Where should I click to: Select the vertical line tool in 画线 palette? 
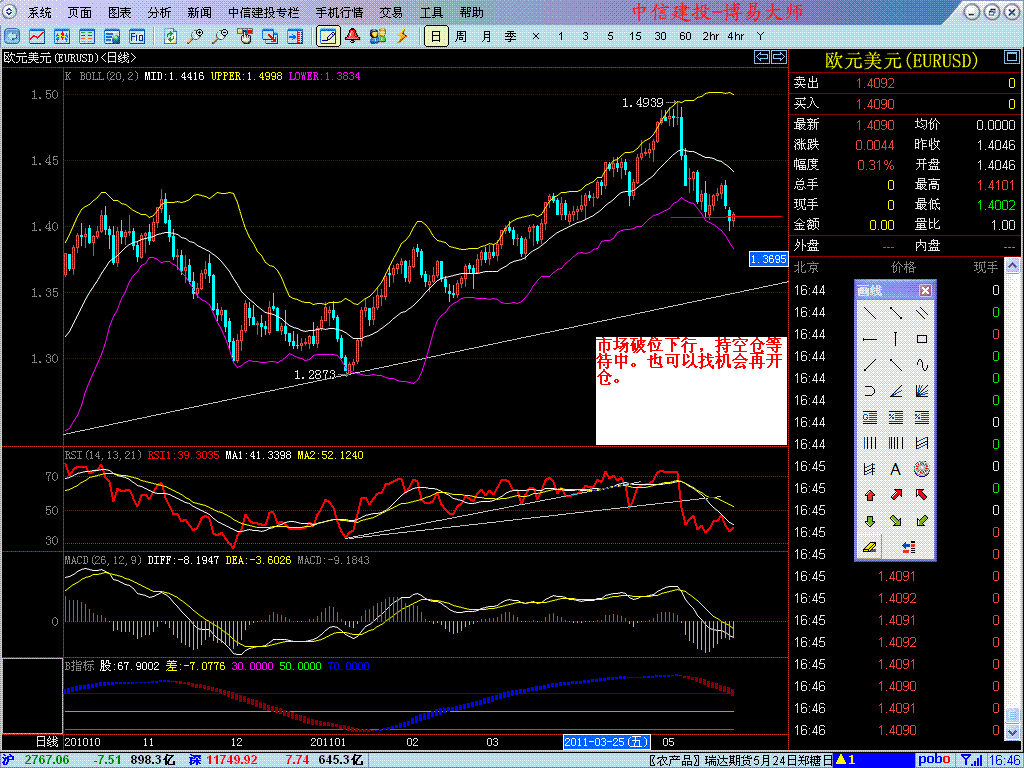coord(896,340)
